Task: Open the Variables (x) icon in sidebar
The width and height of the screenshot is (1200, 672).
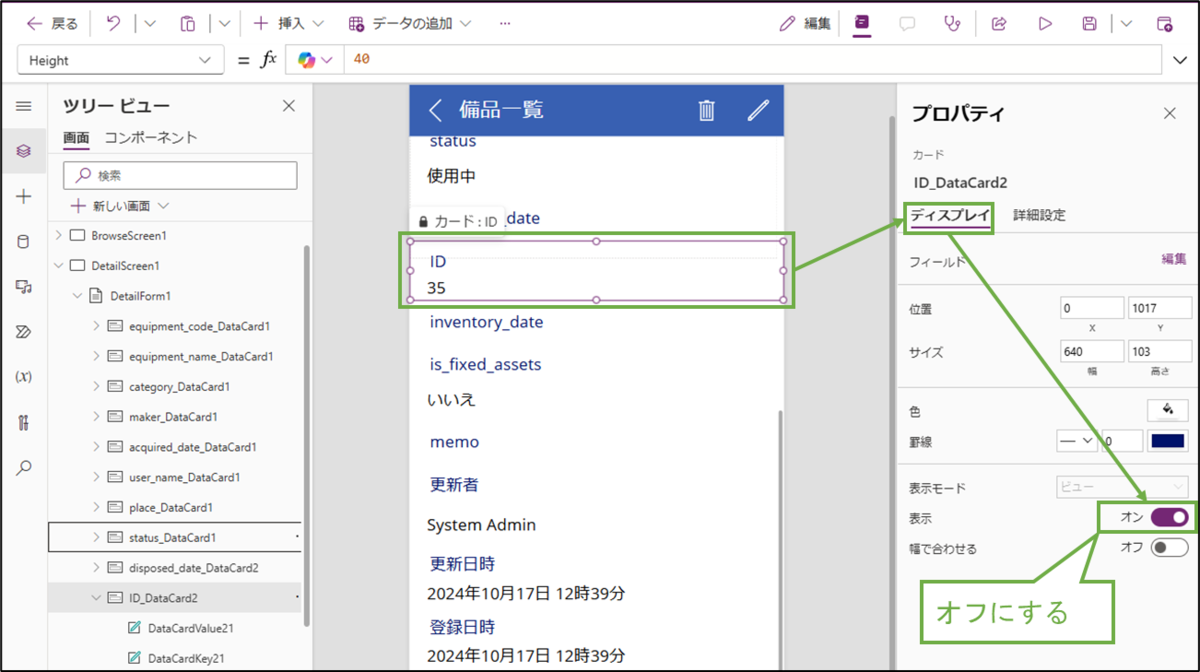Action: [24, 377]
